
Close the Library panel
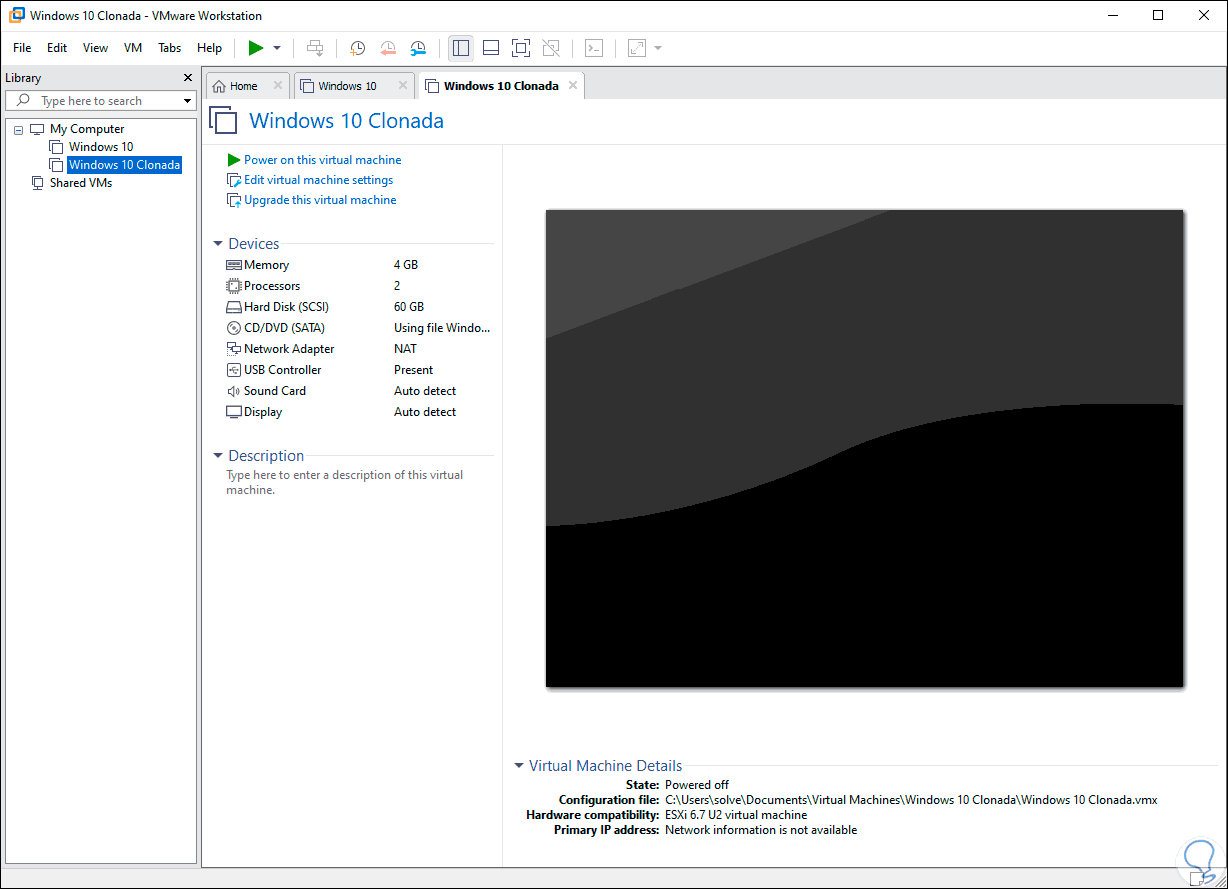point(188,78)
